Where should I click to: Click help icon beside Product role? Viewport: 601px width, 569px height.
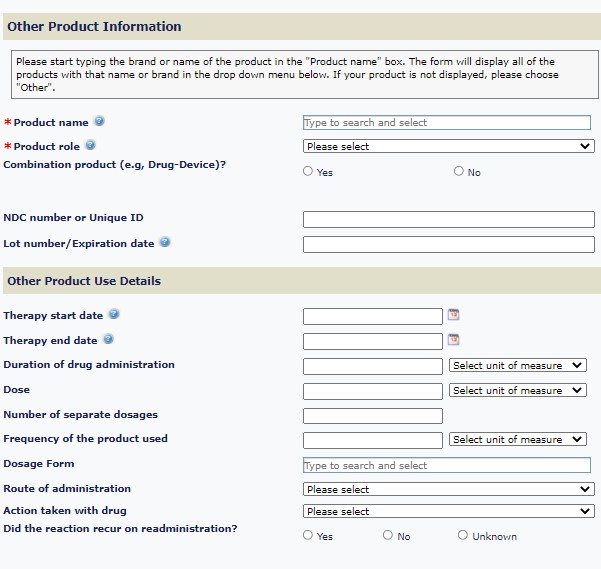point(91,146)
